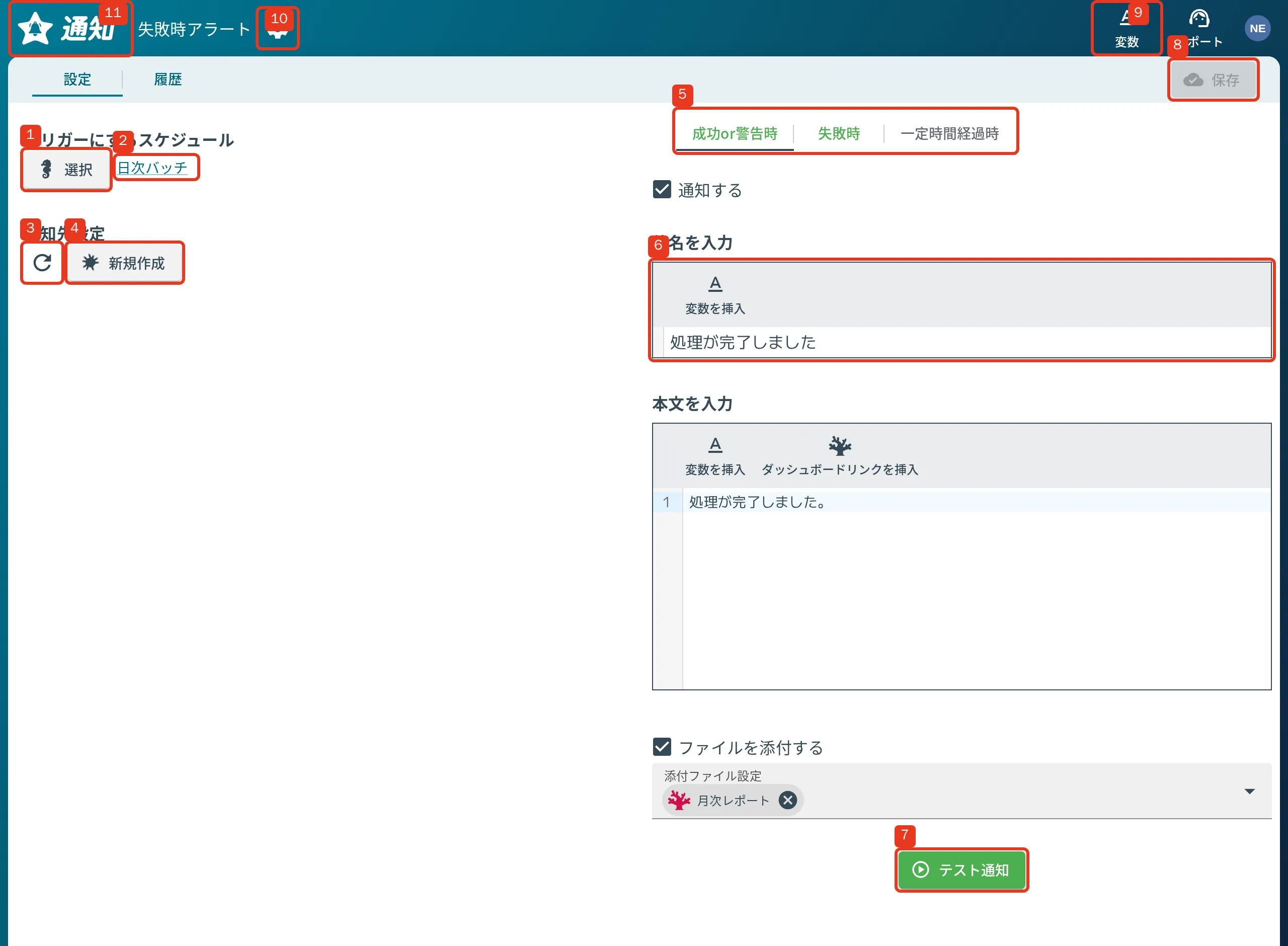1288x946 pixels.
Task: Click the 選択 schedule select button
Action: coord(66,170)
